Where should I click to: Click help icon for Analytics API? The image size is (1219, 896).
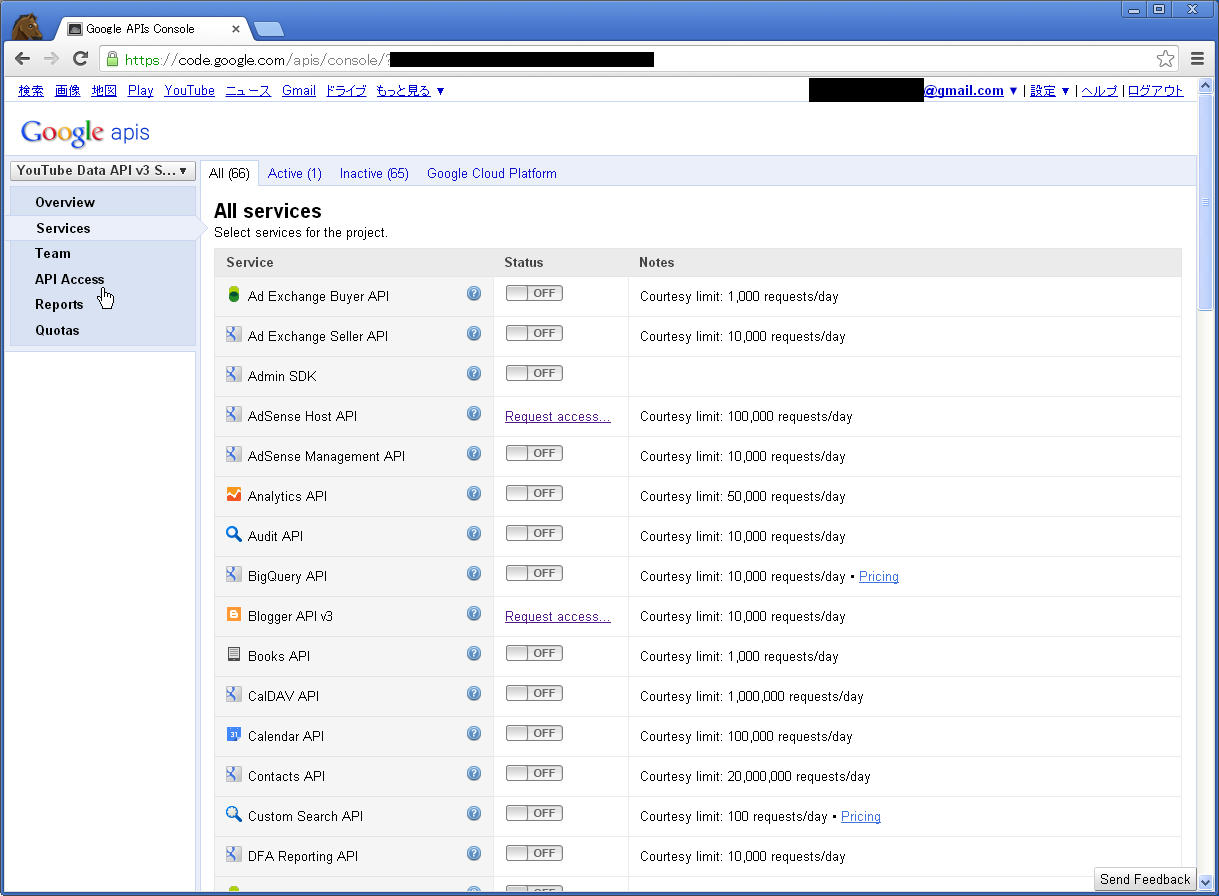pyautogui.click(x=474, y=494)
